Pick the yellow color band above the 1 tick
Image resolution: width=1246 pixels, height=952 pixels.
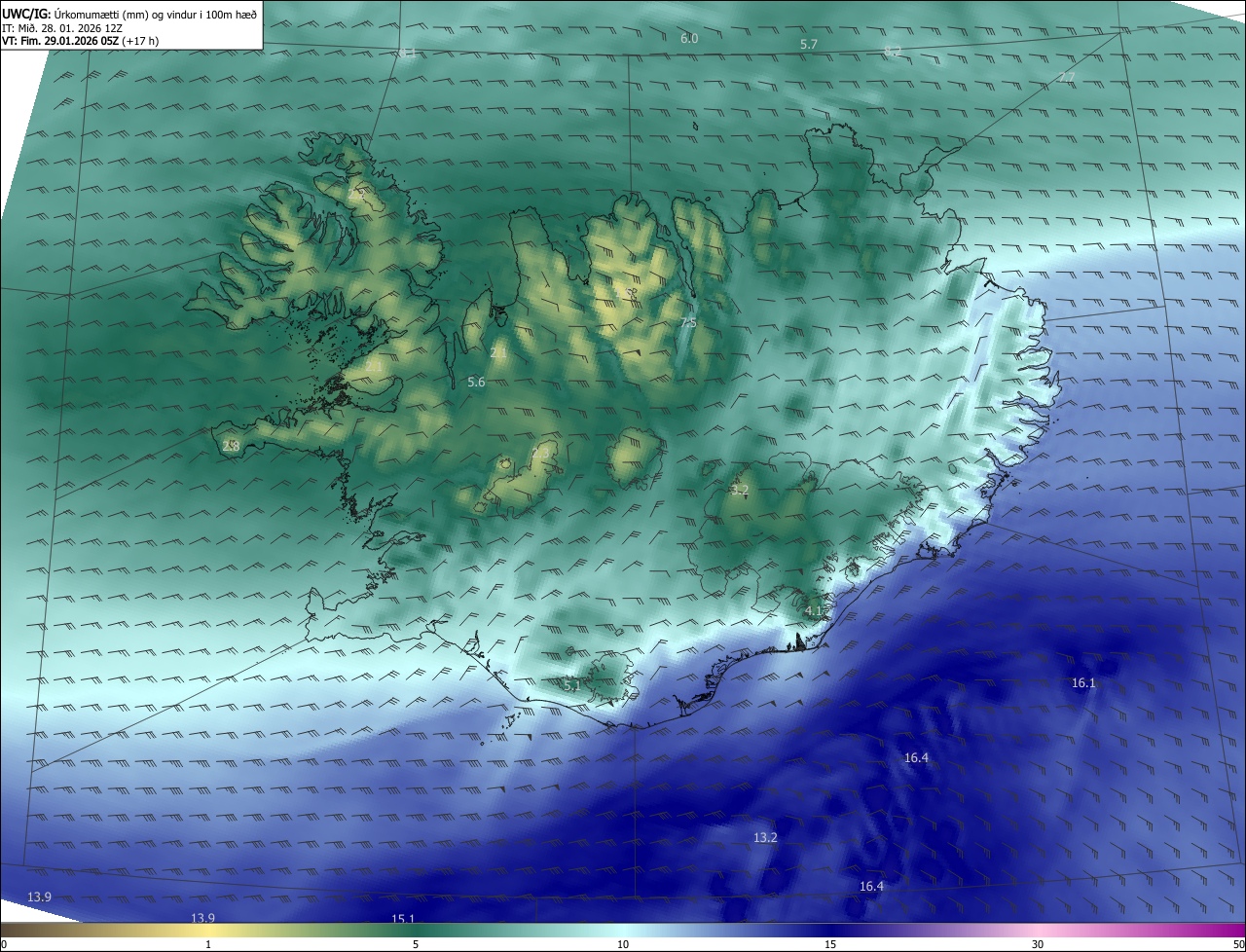point(208,931)
